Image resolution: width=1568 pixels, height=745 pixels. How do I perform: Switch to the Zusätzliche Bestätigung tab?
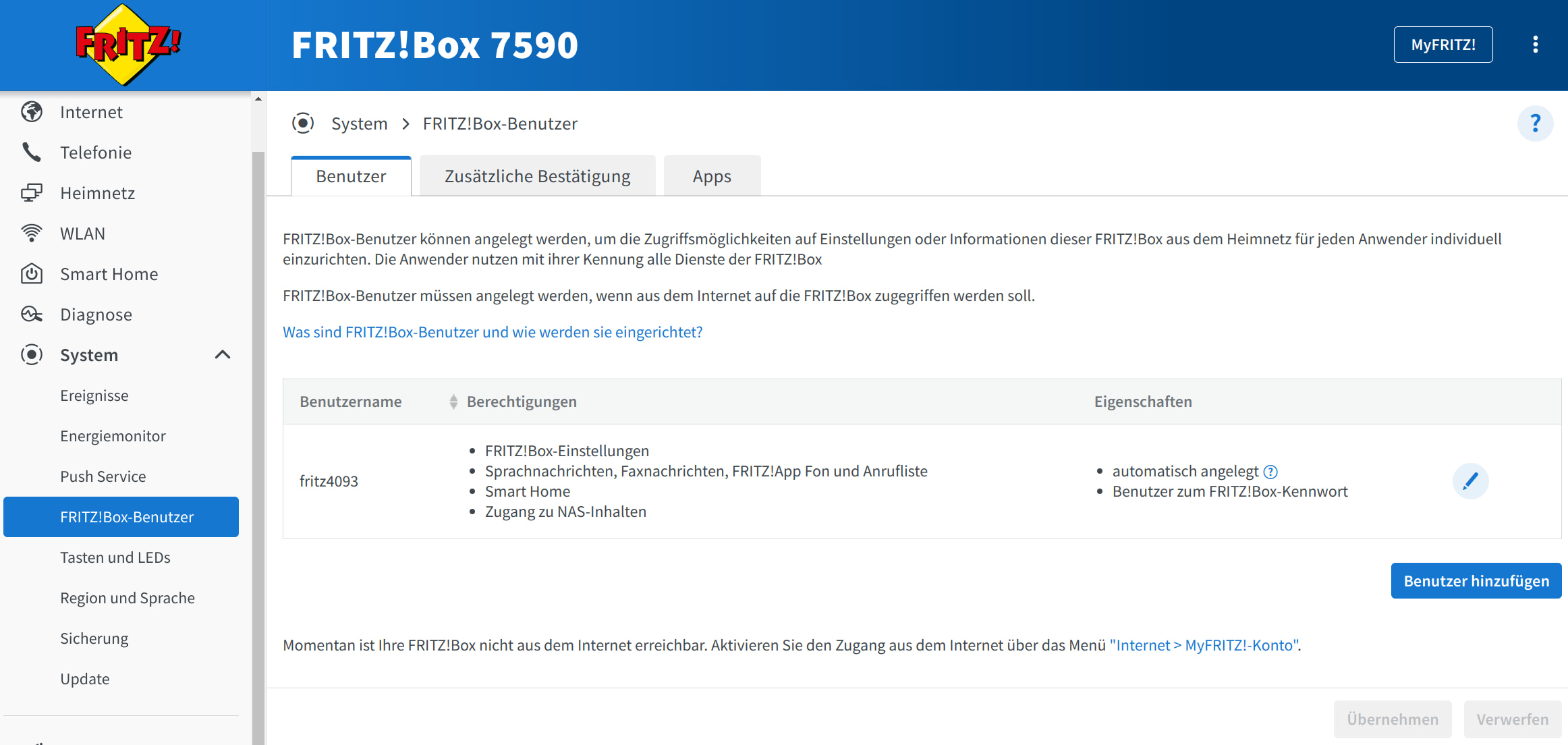click(x=537, y=177)
